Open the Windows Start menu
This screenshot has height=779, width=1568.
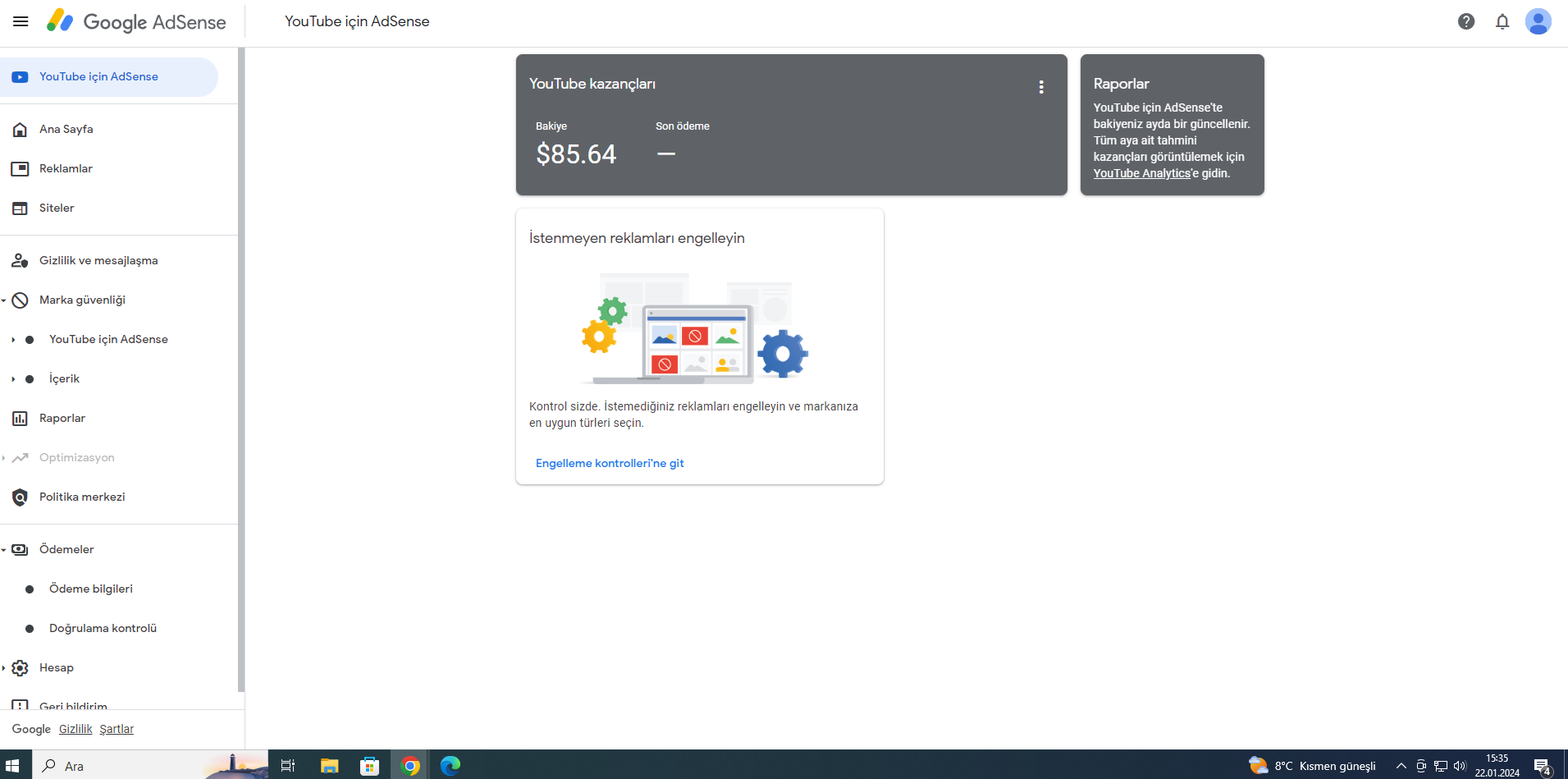[12, 766]
